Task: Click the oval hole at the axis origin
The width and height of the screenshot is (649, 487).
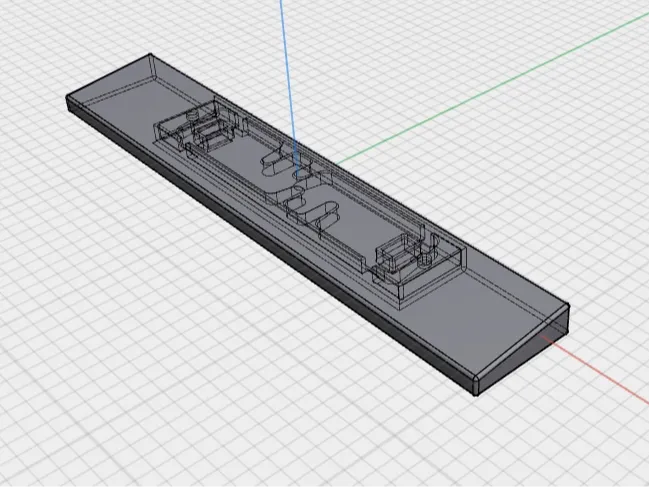Action: coord(302,177)
